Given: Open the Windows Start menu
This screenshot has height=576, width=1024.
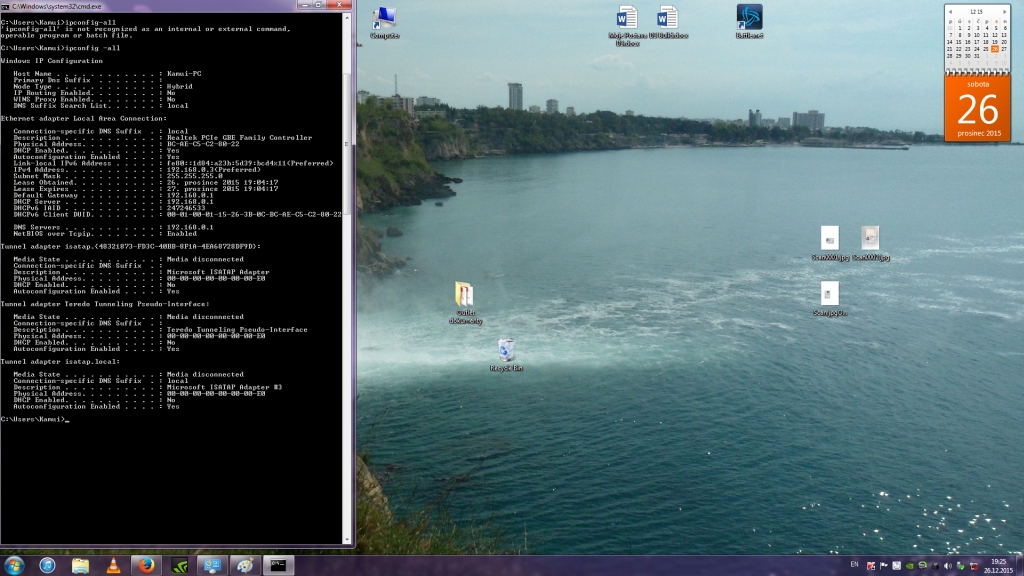Looking at the screenshot, I should (15, 565).
